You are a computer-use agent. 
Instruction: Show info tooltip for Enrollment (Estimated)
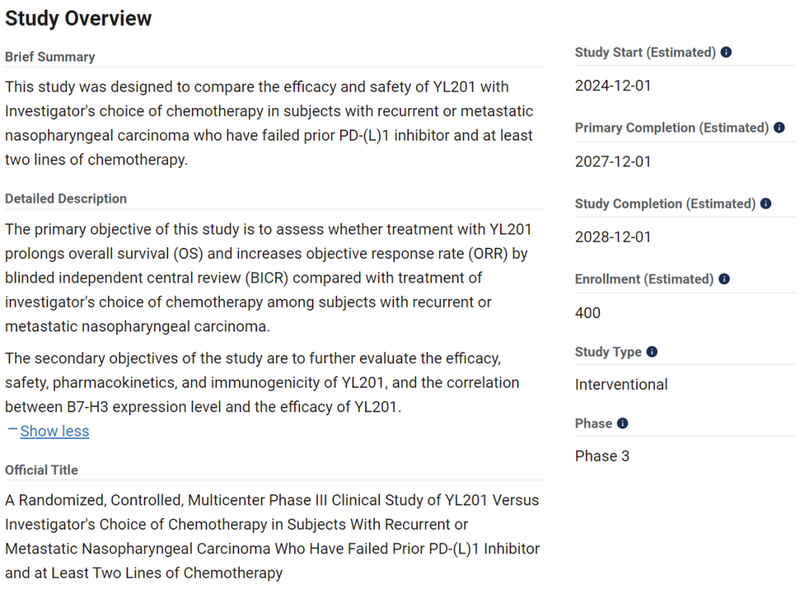[x=724, y=280]
